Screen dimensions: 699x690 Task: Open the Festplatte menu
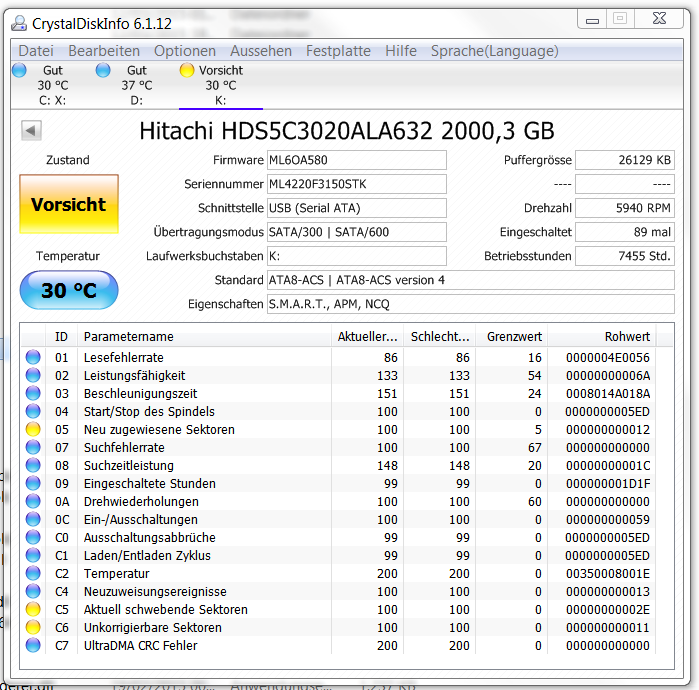click(338, 51)
